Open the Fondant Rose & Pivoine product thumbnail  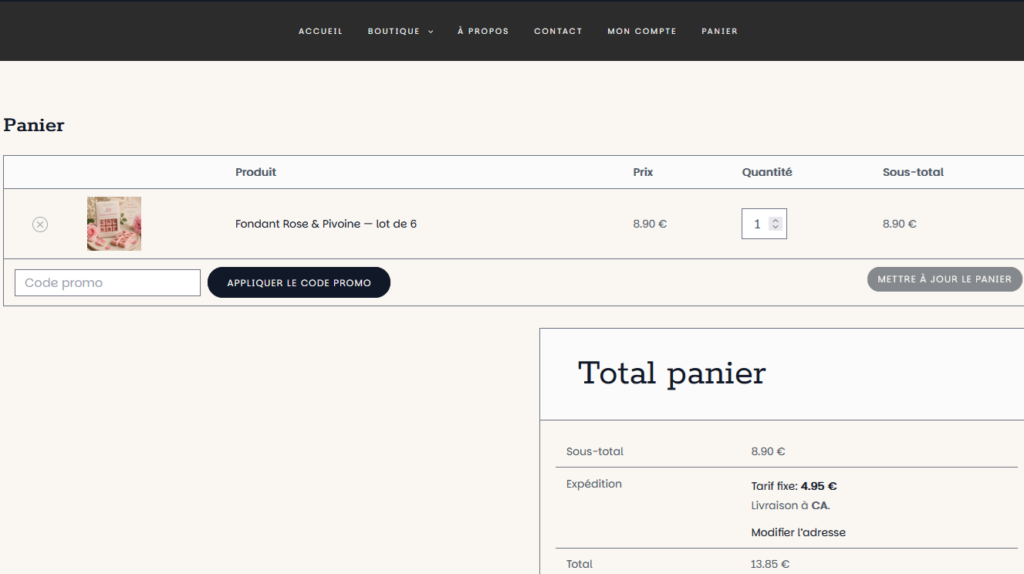click(x=114, y=224)
